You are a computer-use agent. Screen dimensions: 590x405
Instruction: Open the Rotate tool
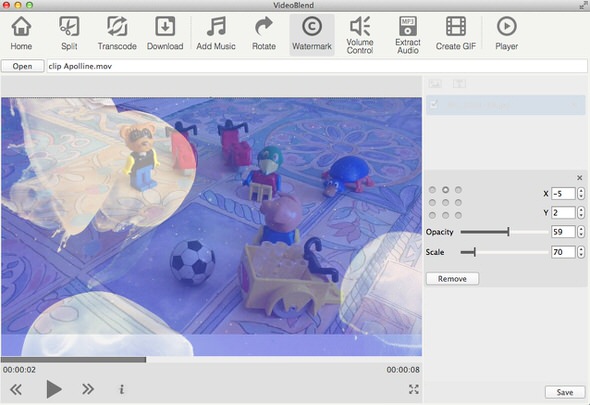coord(264,34)
